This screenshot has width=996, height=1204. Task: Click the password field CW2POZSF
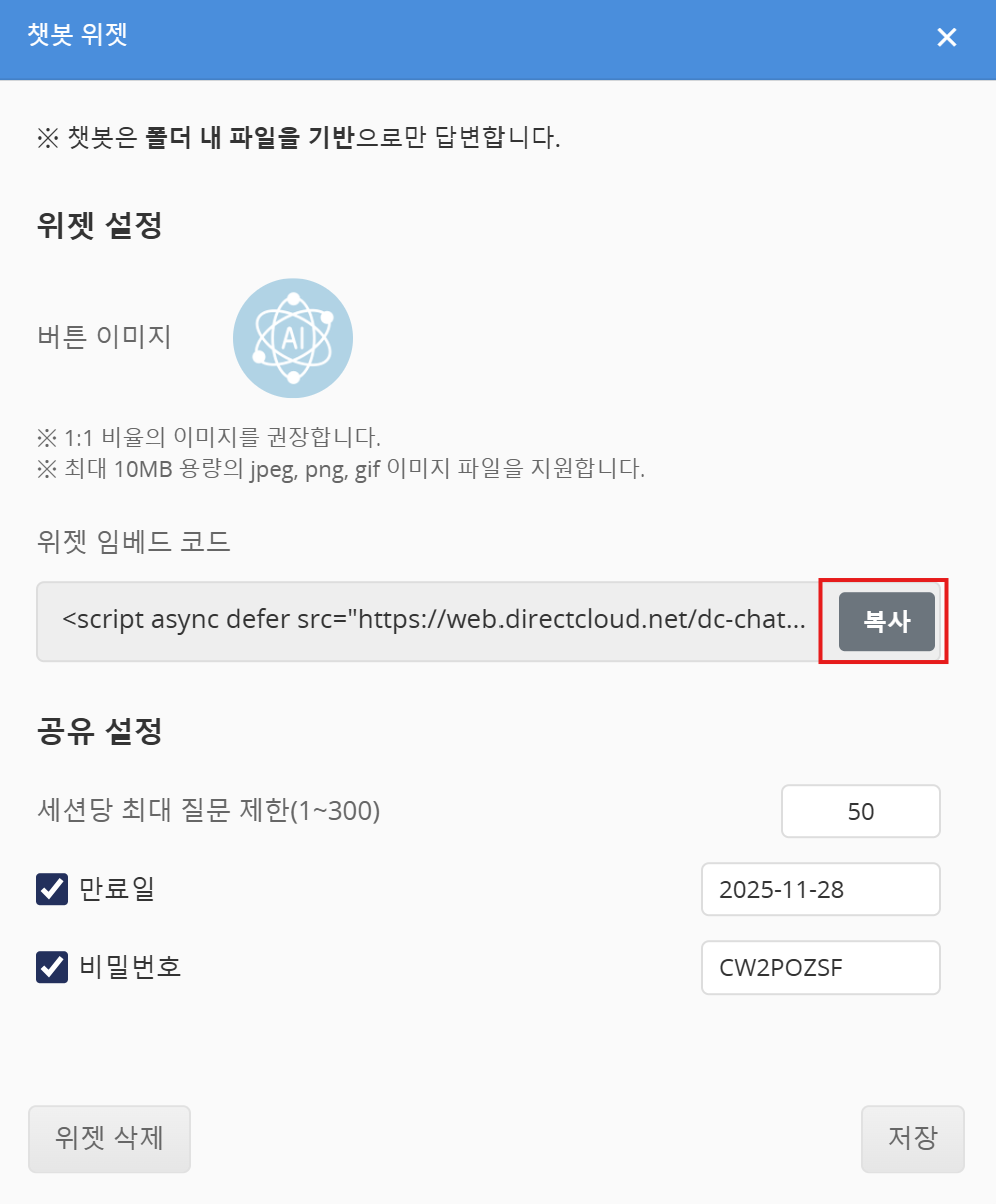pyautogui.click(x=820, y=967)
